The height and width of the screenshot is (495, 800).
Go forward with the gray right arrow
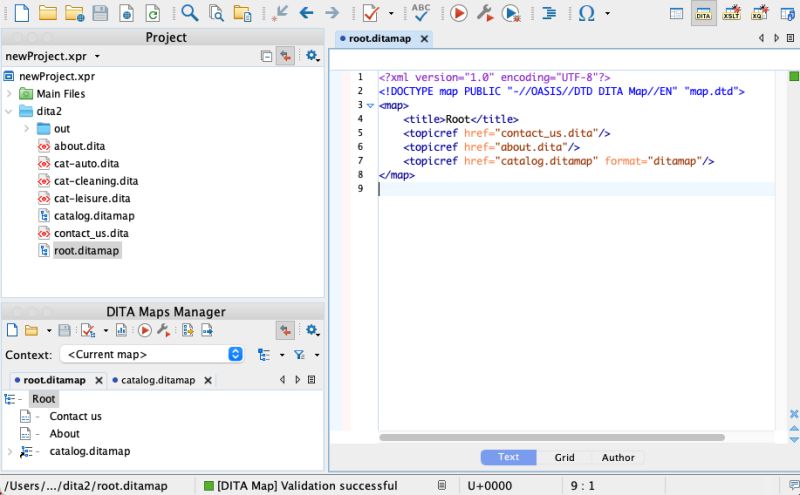coord(332,13)
